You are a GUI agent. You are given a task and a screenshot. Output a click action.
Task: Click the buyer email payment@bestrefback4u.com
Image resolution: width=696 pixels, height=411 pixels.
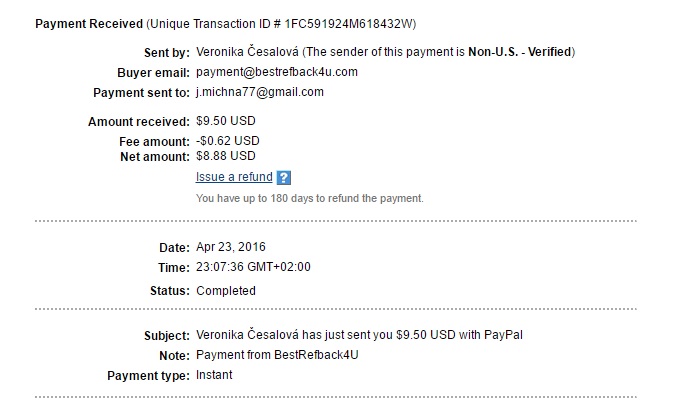277,72
